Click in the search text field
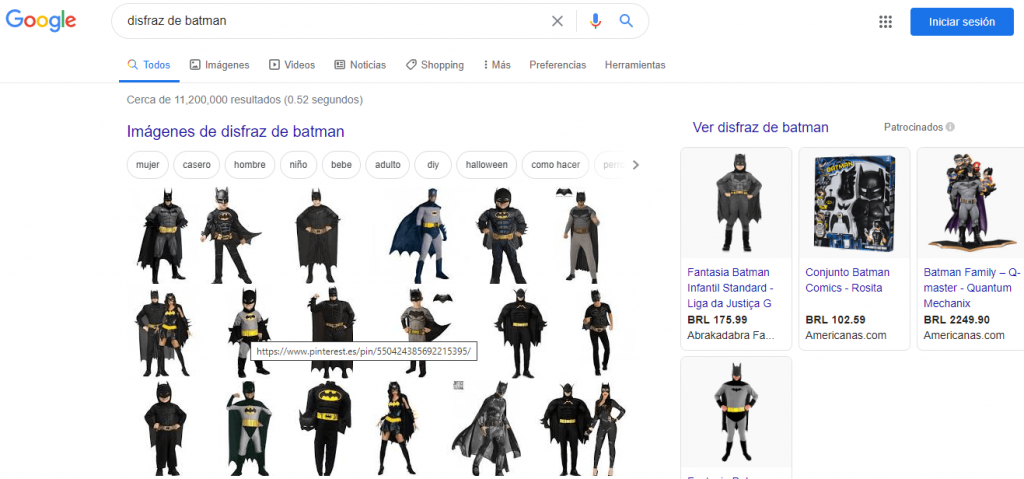 click(x=330, y=21)
